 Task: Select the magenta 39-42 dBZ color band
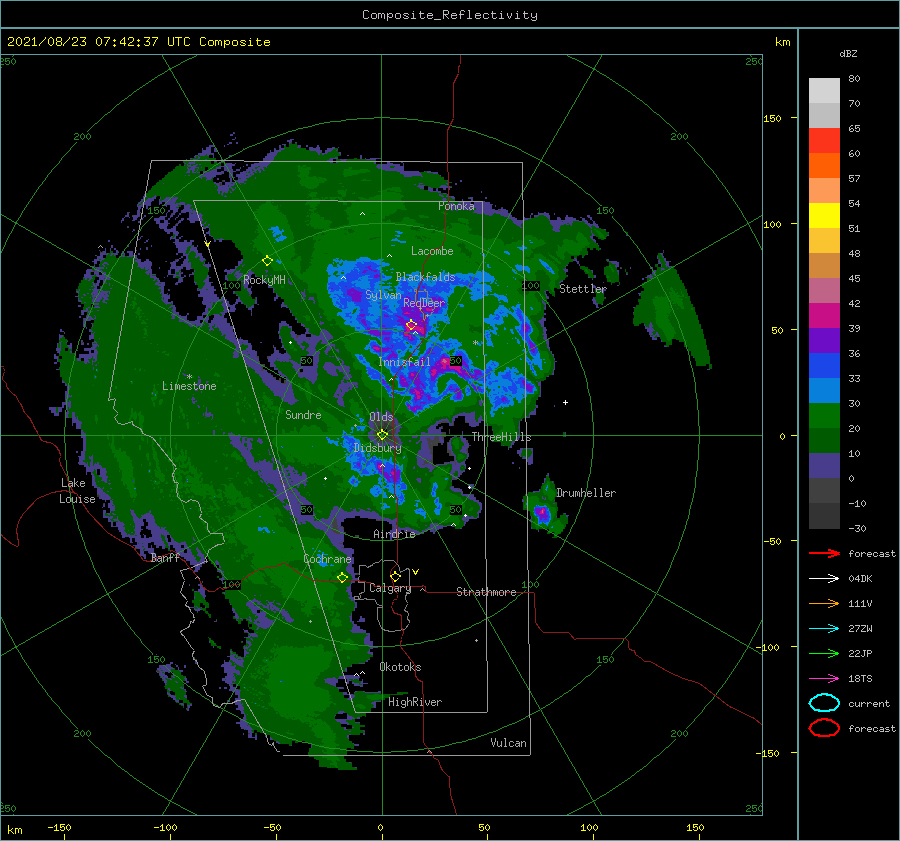[824, 316]
